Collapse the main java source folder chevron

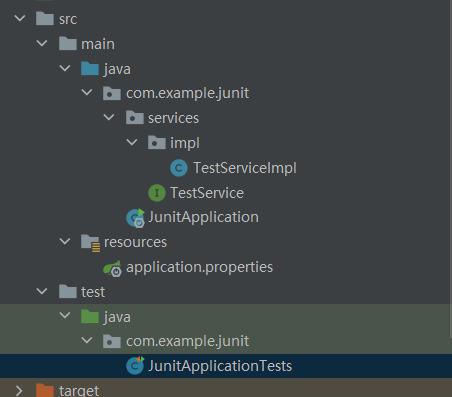(65, 68)
